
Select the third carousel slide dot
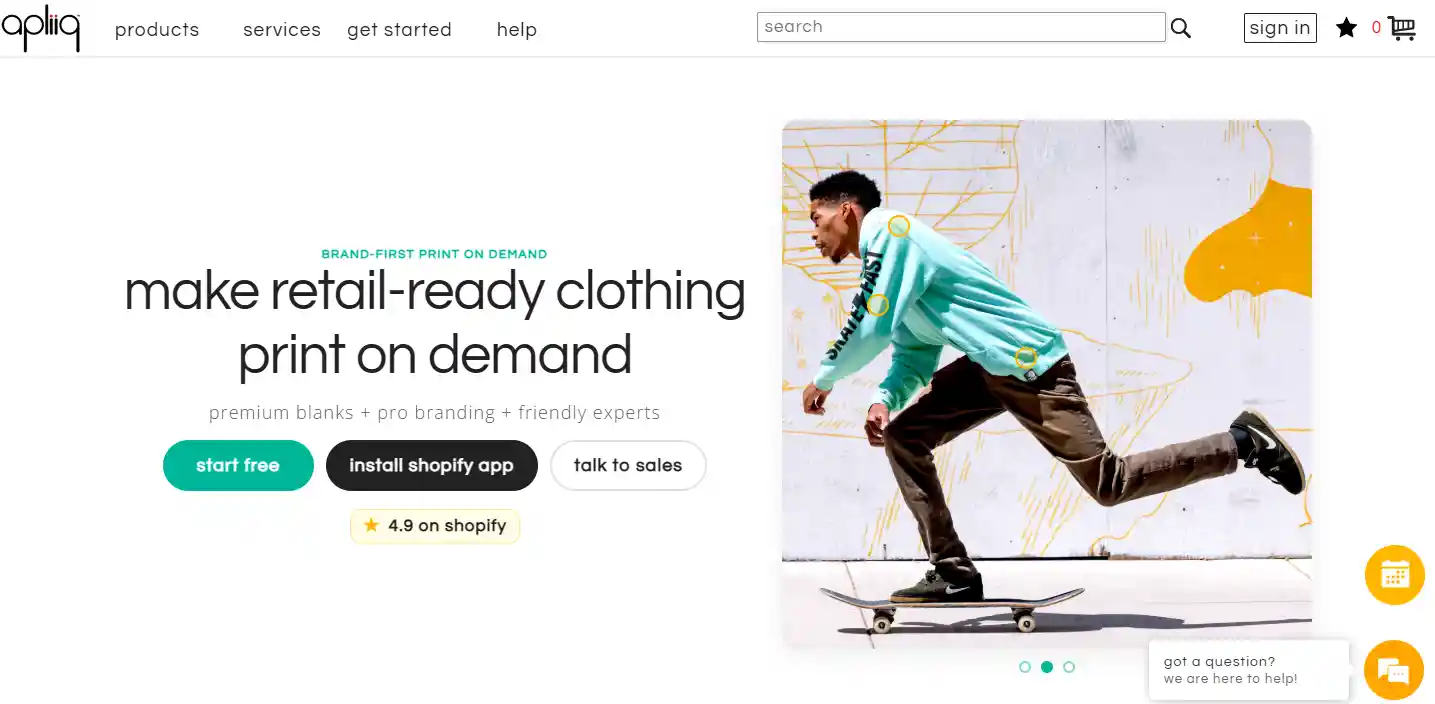(x=1069, y=667)
